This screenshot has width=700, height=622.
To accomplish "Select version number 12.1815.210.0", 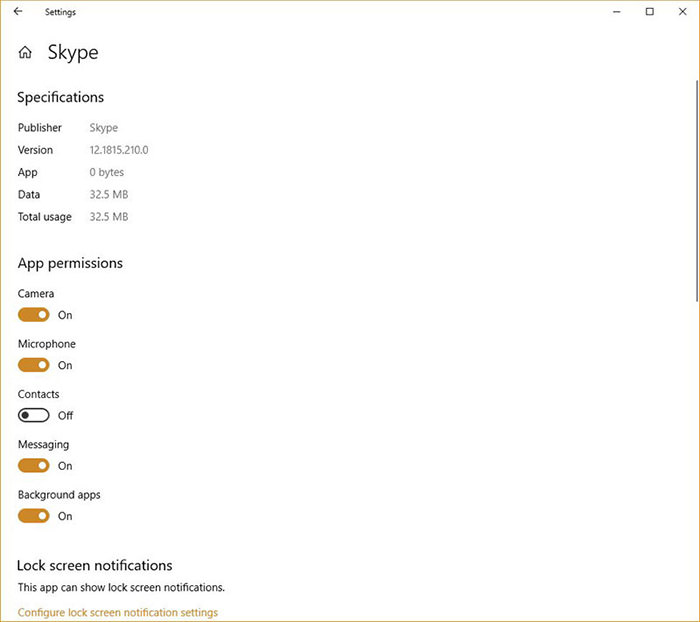I will click(x=119, y=150).
